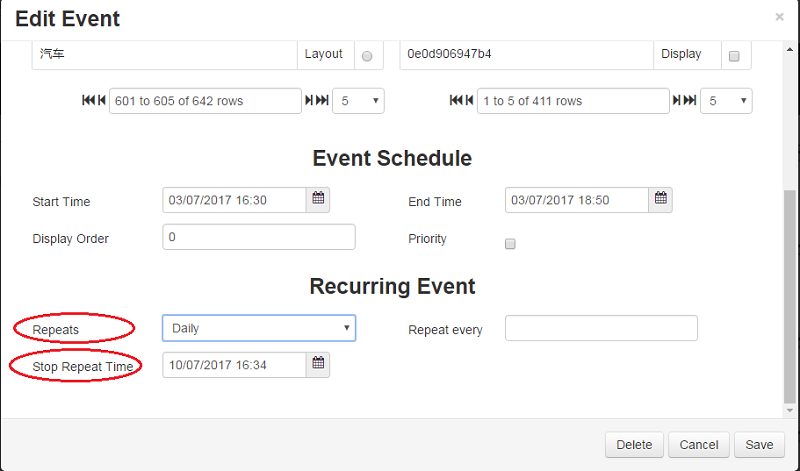Enable the Priority checkbox
Image resolution: width=800 pixels, height=471 pixels.
tap(510, 243)
